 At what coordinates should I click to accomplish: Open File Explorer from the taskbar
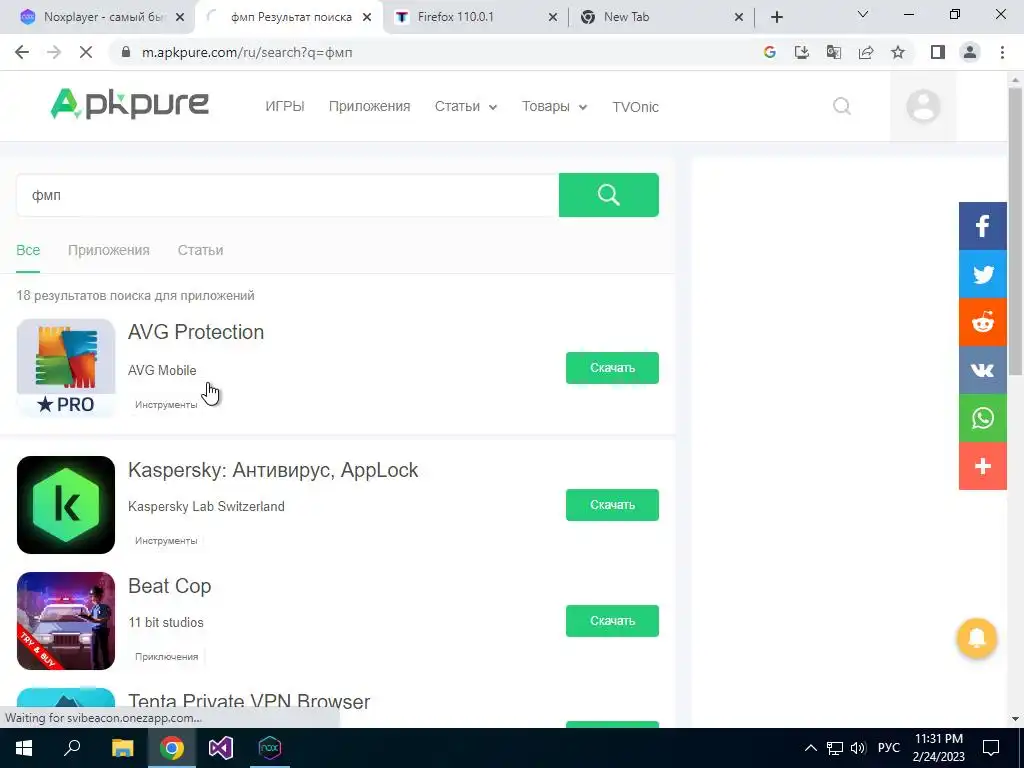pyautogui.click(x=122, y=748)
